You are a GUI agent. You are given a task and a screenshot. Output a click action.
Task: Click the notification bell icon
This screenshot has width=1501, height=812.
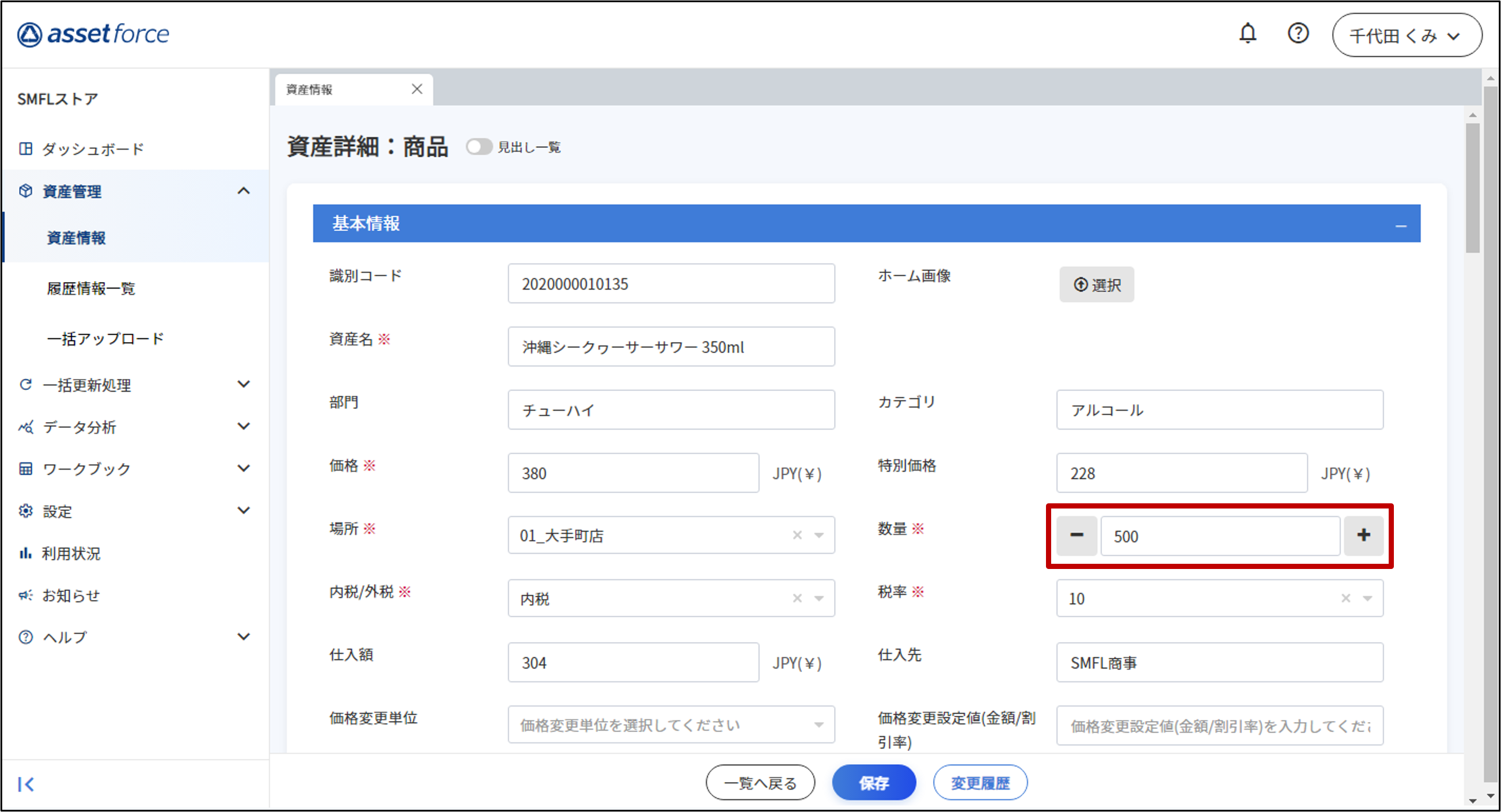pos(1247,34)
